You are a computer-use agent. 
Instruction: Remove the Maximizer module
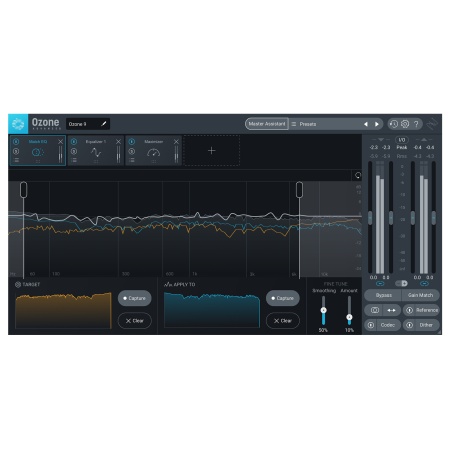[176, 142]
